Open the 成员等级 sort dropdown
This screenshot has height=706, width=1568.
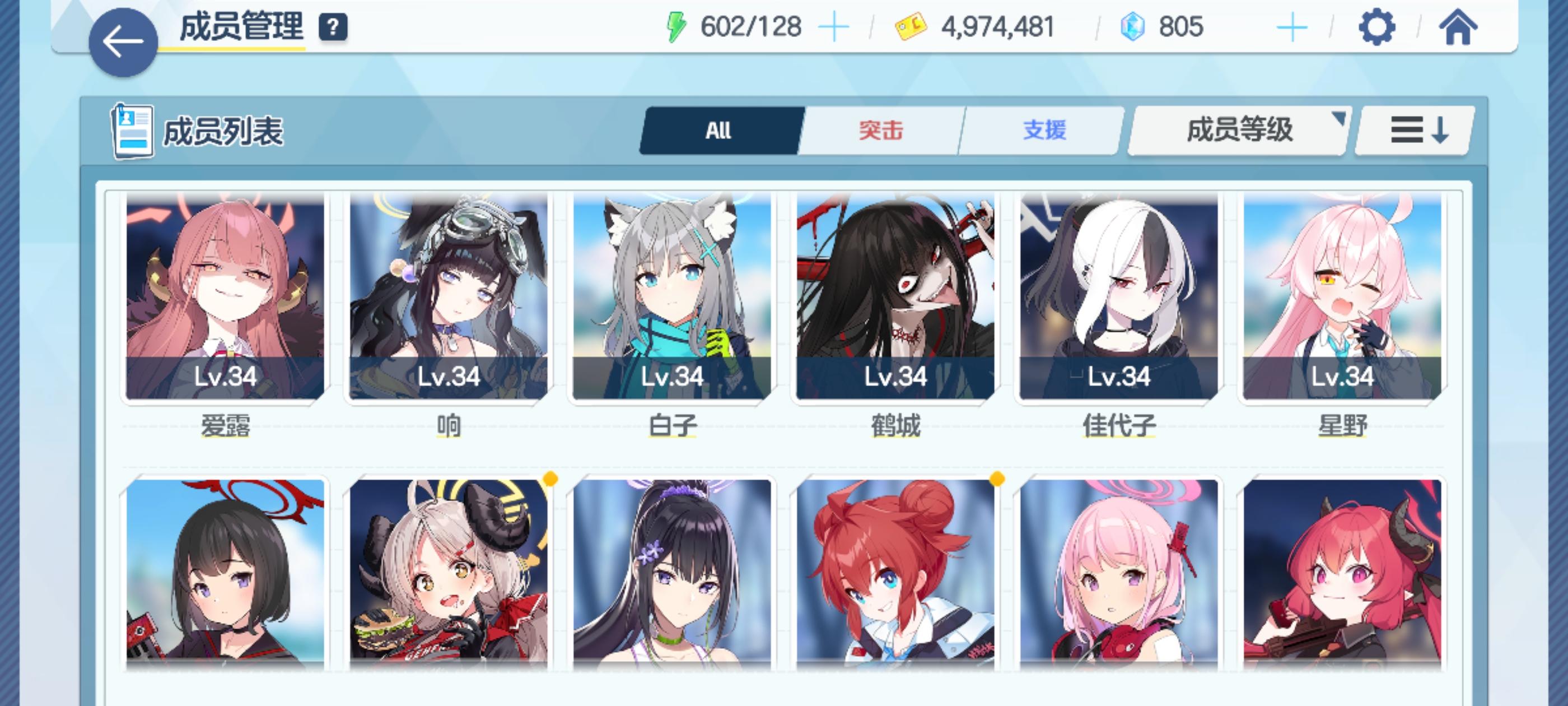1239,131
